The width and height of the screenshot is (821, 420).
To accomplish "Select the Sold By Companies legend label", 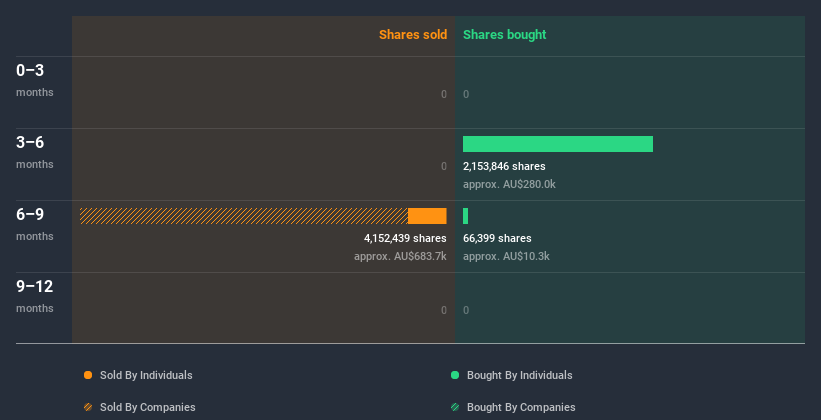I will point(148,407).
